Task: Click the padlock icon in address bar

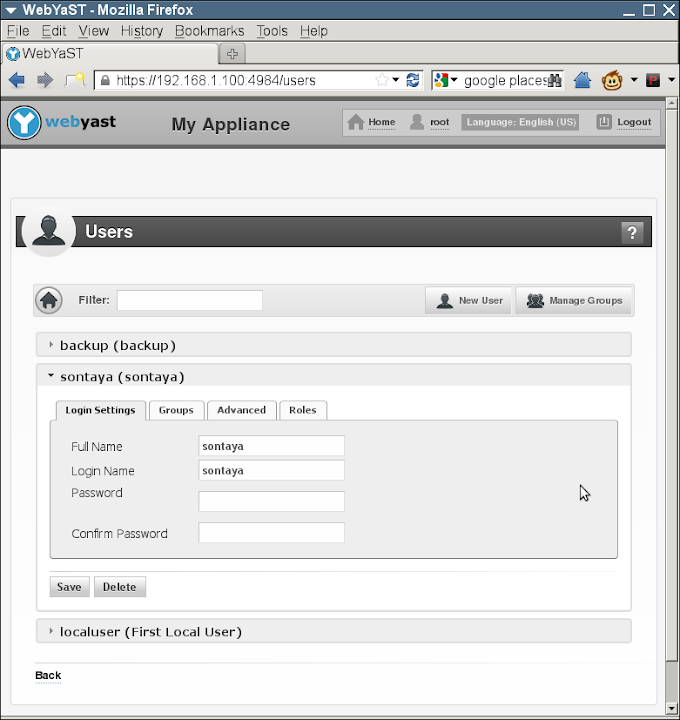Action: click(x=105, y=80)
